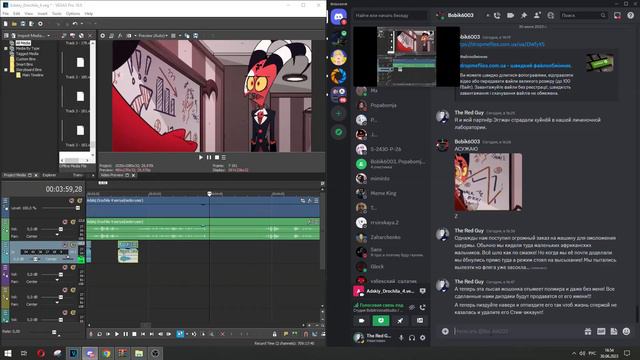This screenshot has width=640, height=360.
Task: Show pinned messages in Discord
Action: click(524, 16)
